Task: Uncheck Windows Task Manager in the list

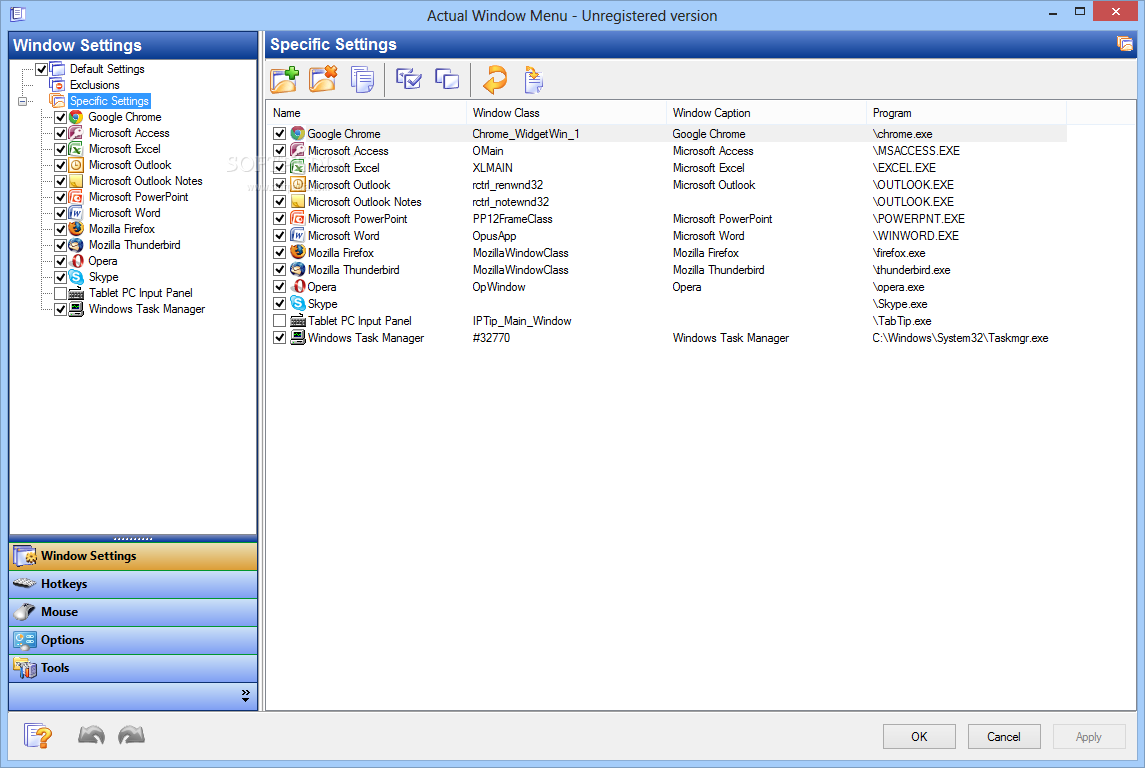Action: 279,337
